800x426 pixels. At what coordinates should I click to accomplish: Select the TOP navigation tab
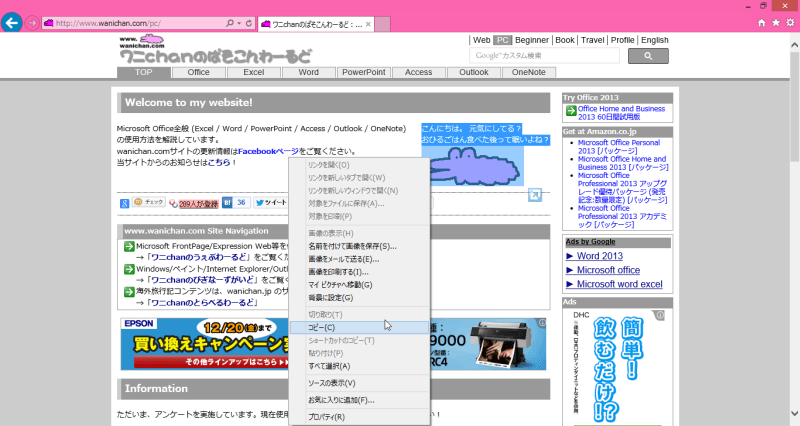coord(144,72)
